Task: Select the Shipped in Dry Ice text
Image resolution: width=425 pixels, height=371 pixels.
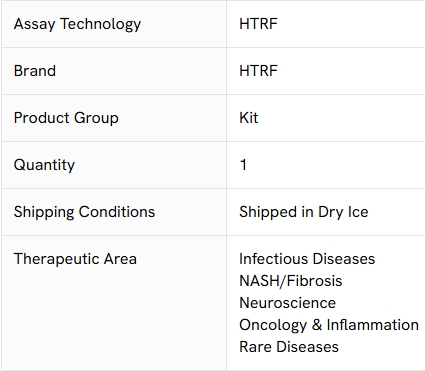Action: point(304,212)
